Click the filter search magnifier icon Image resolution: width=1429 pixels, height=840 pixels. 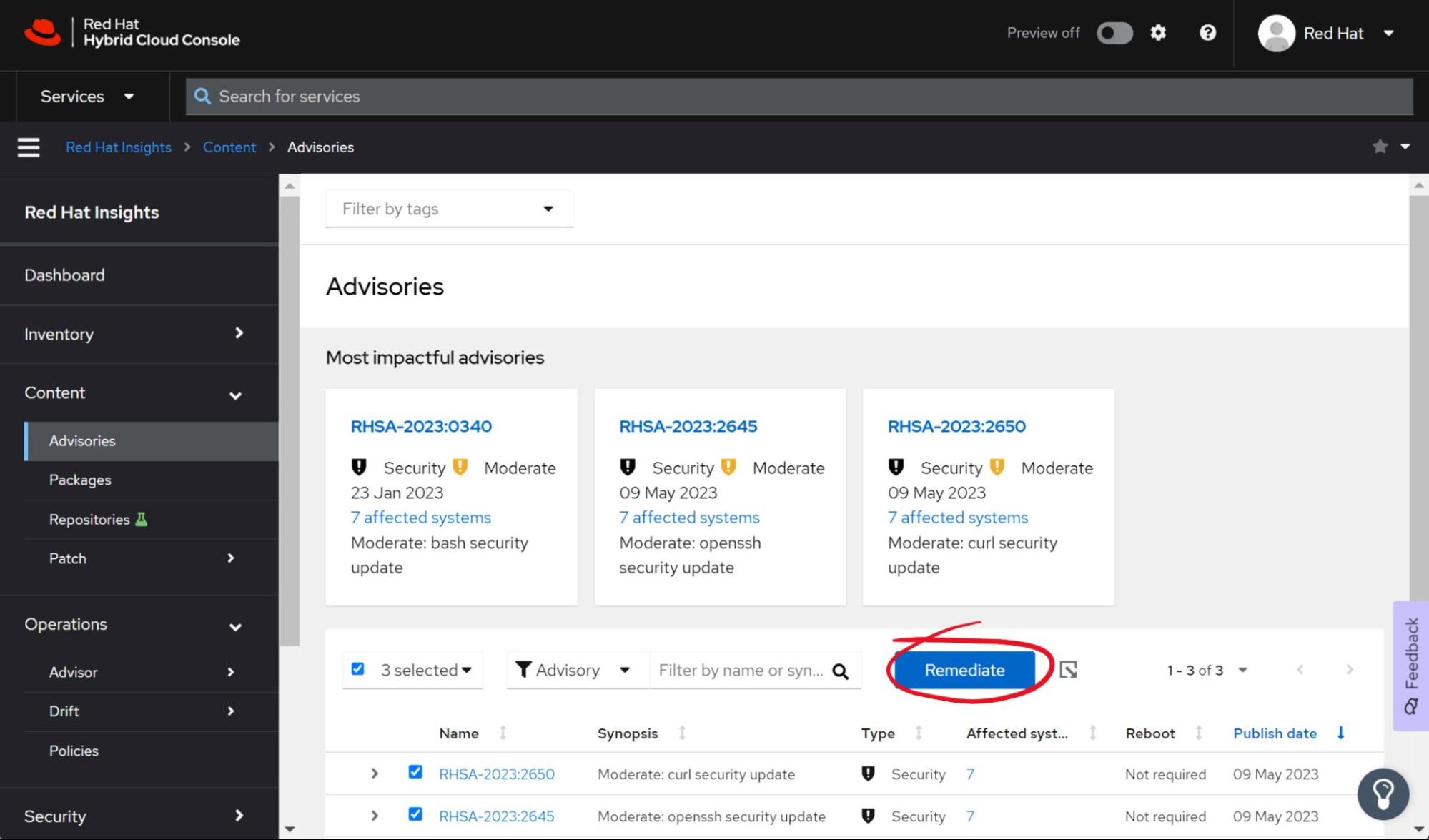[841, 671]
